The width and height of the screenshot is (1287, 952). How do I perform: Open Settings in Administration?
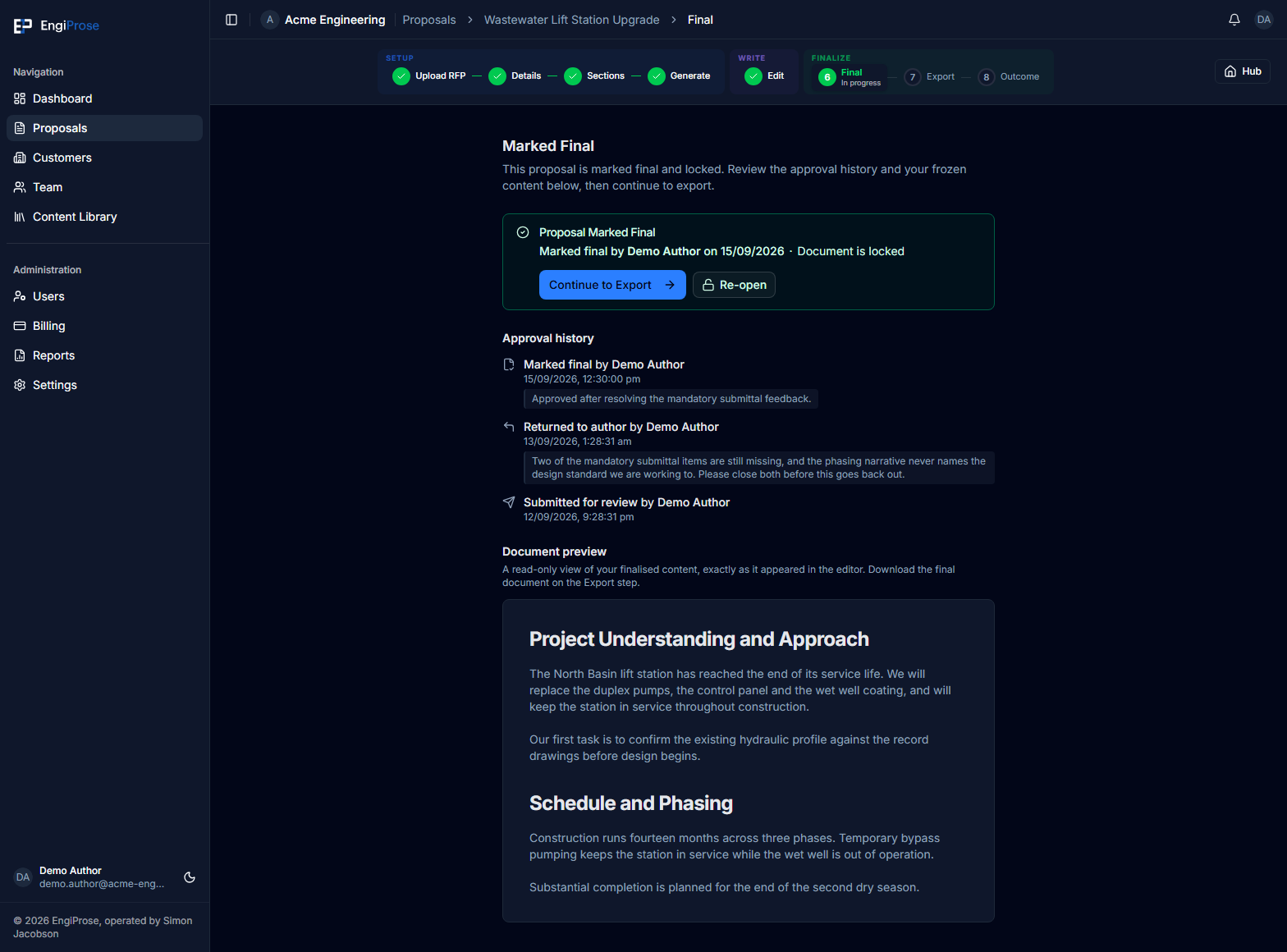pos(104,385)
